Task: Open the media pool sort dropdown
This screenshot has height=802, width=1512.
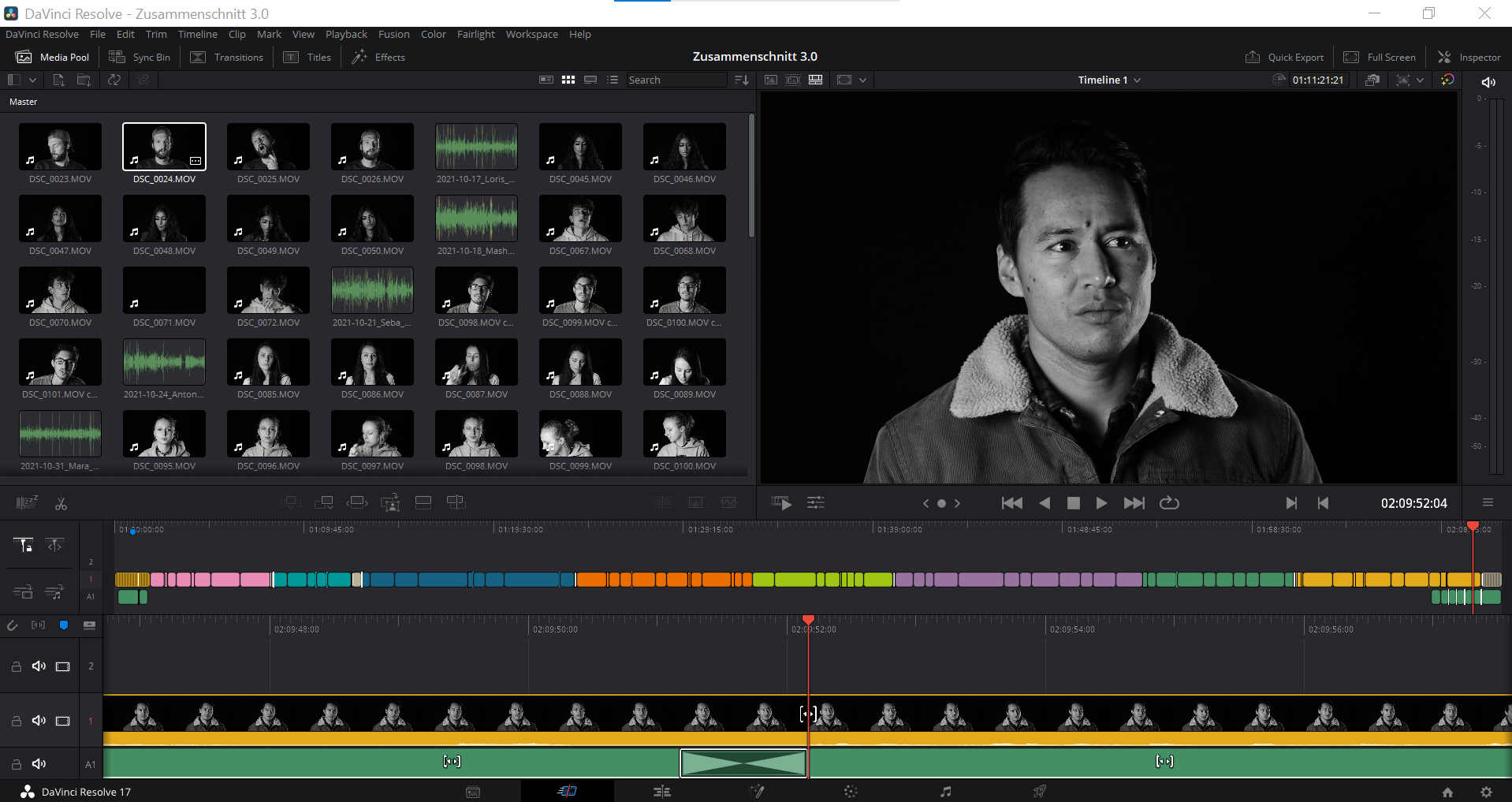Action: click(741, 80)
